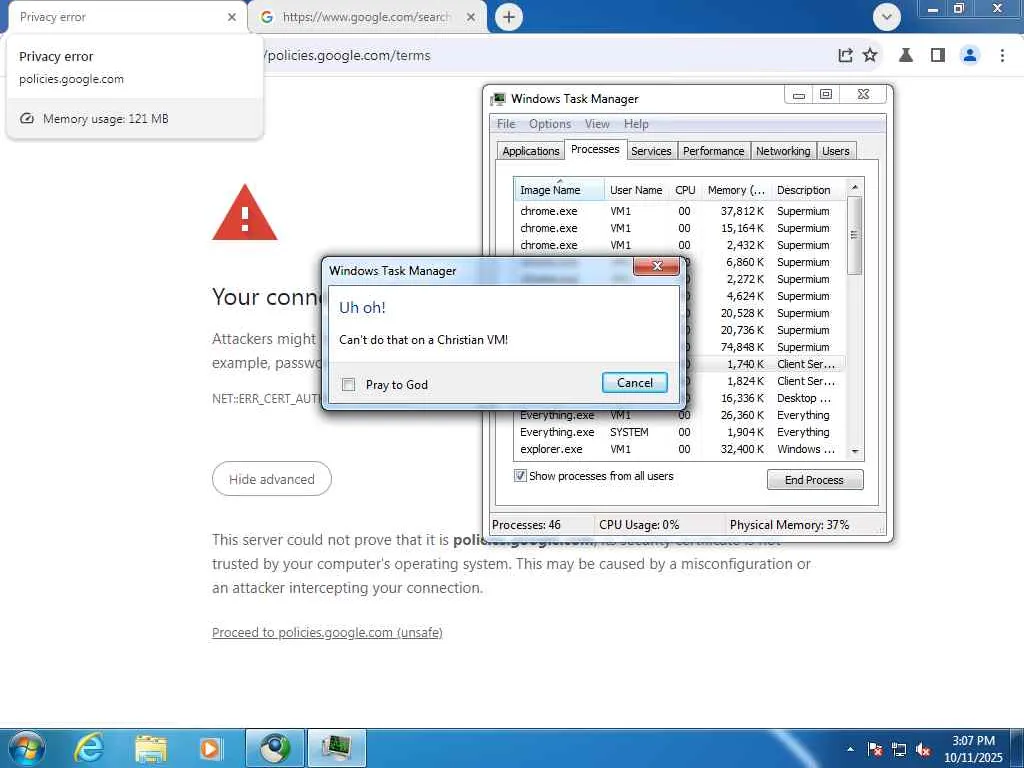The image size is (1024, 768).
Task: Select the explorer.exe process row
Action: [679, 449]
